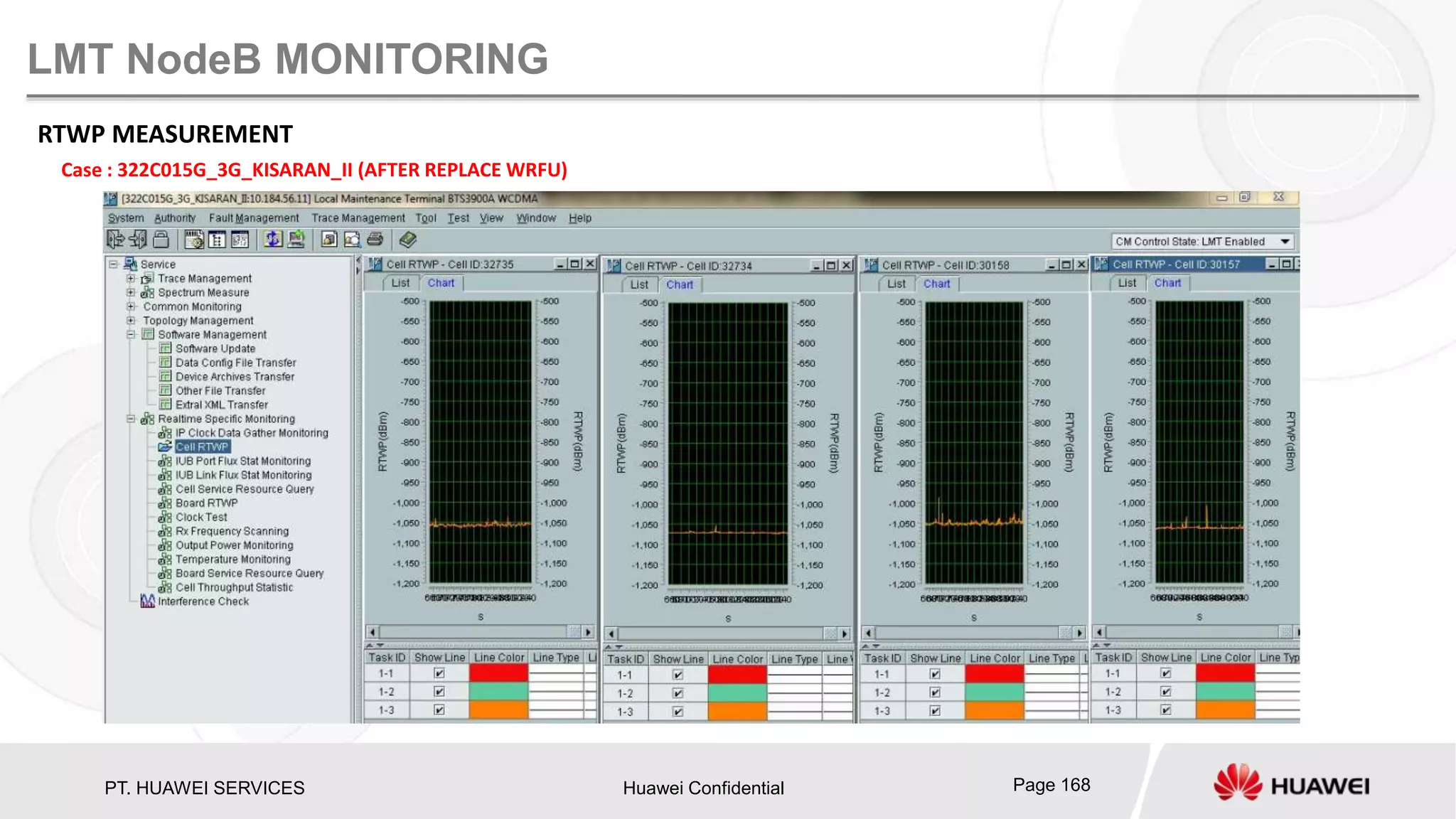Toggle Show Line for task 1-1, Cell 30158
This screenshot has width=1456, height=819.
click(x=936, y=674)
